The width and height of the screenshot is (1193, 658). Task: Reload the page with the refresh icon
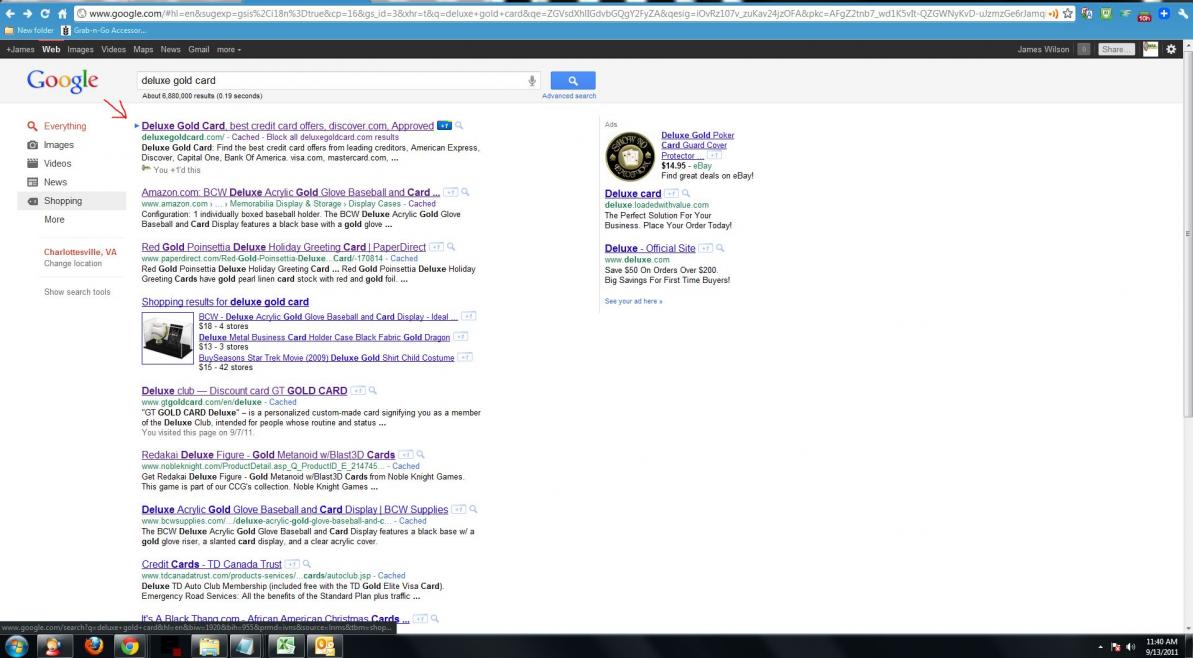pyautogui.click(x=45, y=14)
